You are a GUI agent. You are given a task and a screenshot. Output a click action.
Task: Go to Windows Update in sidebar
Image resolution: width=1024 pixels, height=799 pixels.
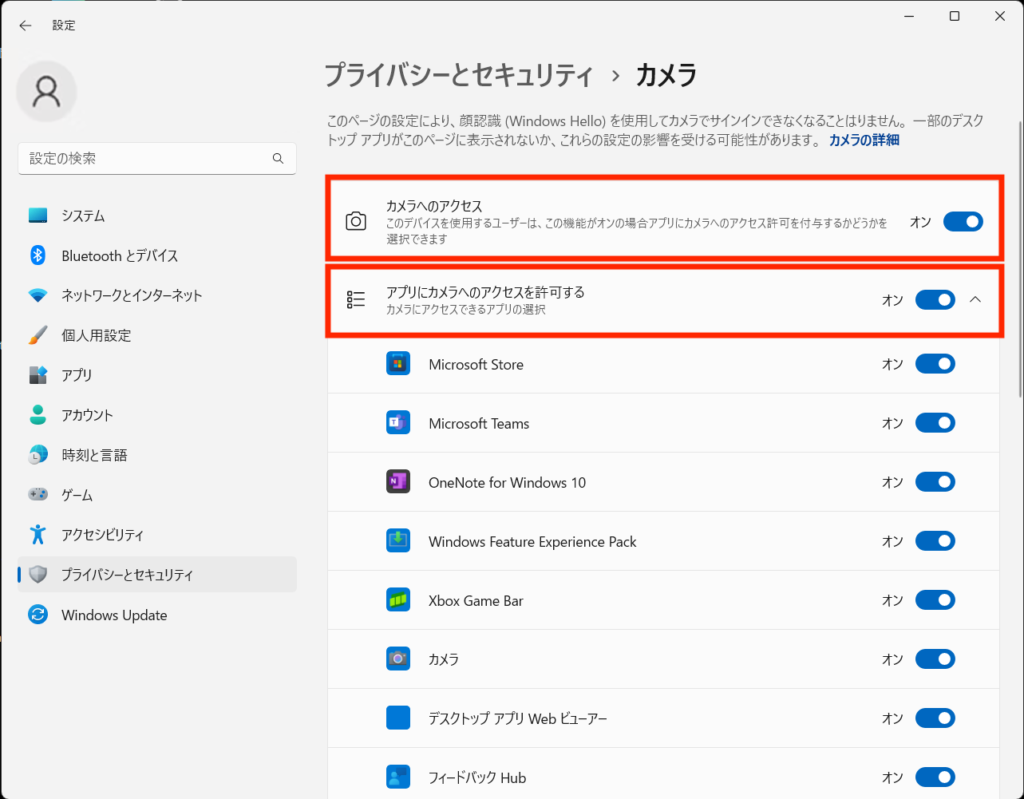tap(114, 615)
